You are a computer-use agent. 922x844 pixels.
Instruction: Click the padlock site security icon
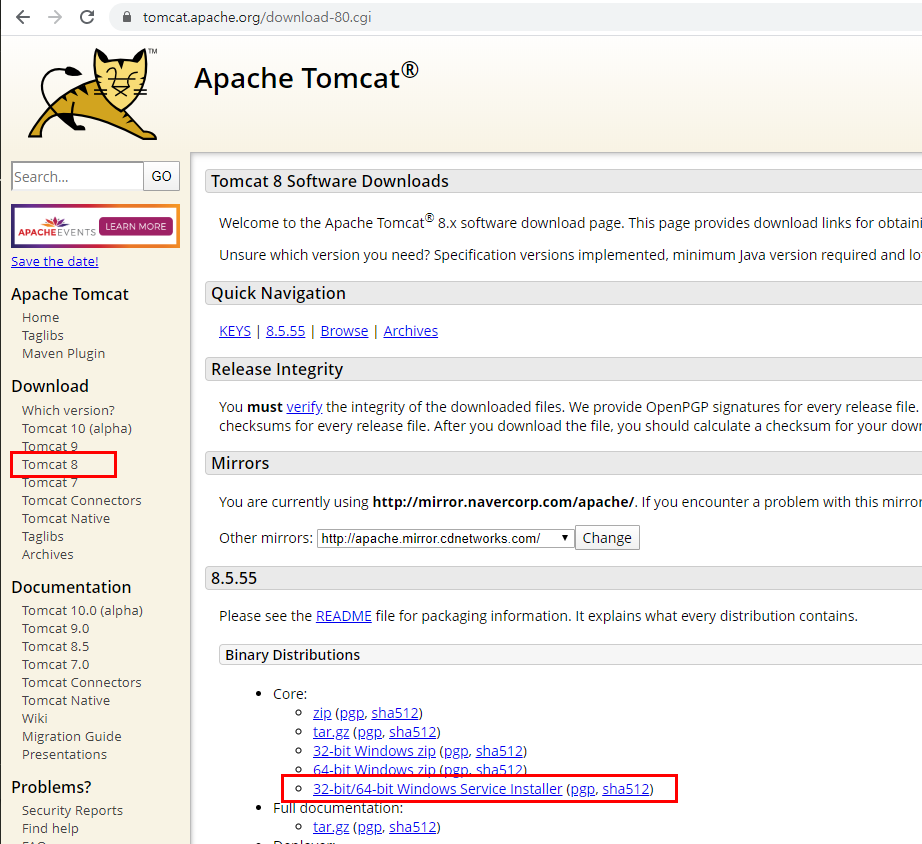(x=126, y=17)
